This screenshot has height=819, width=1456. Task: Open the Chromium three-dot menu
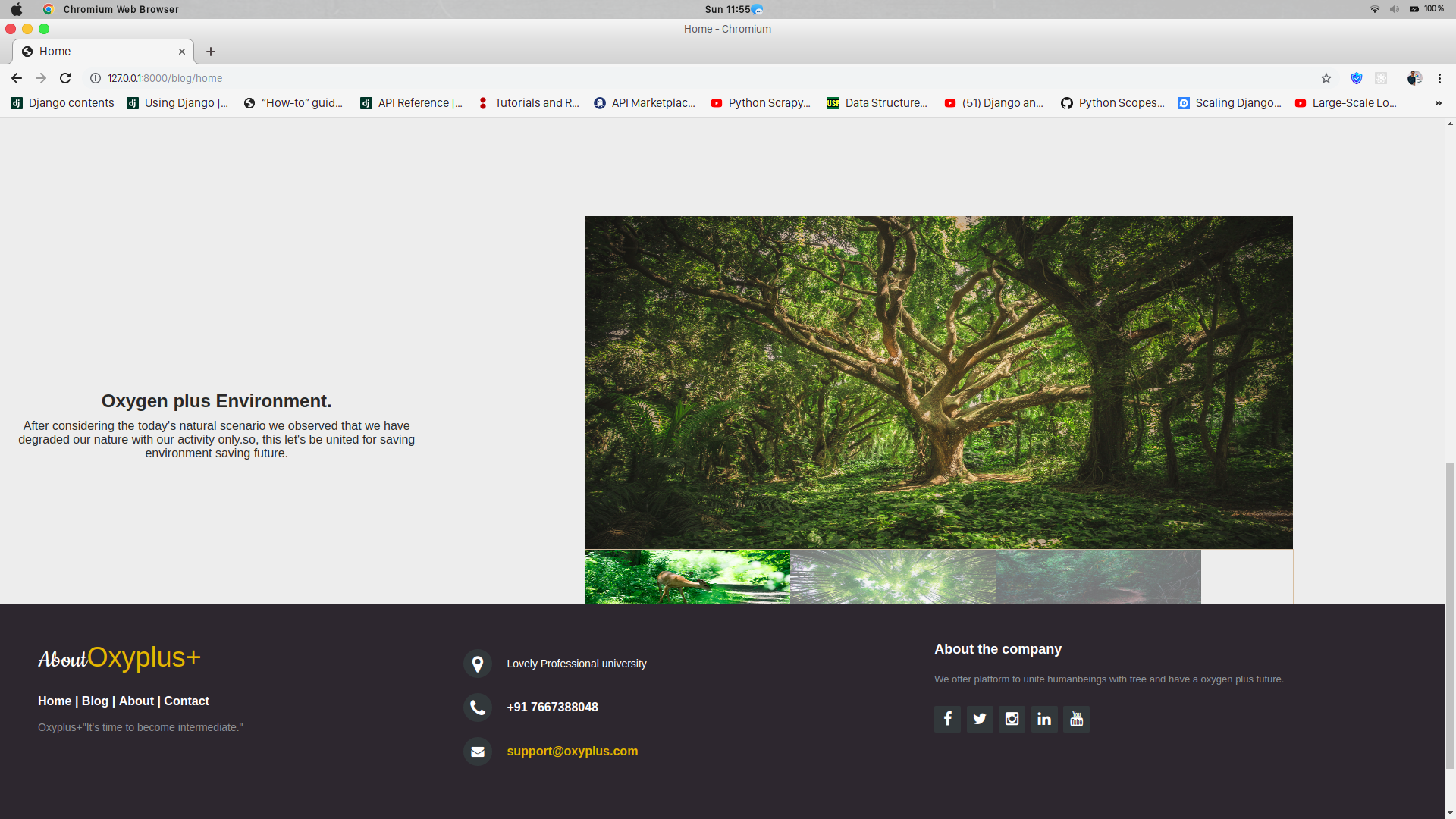(x=1439, y=78)
